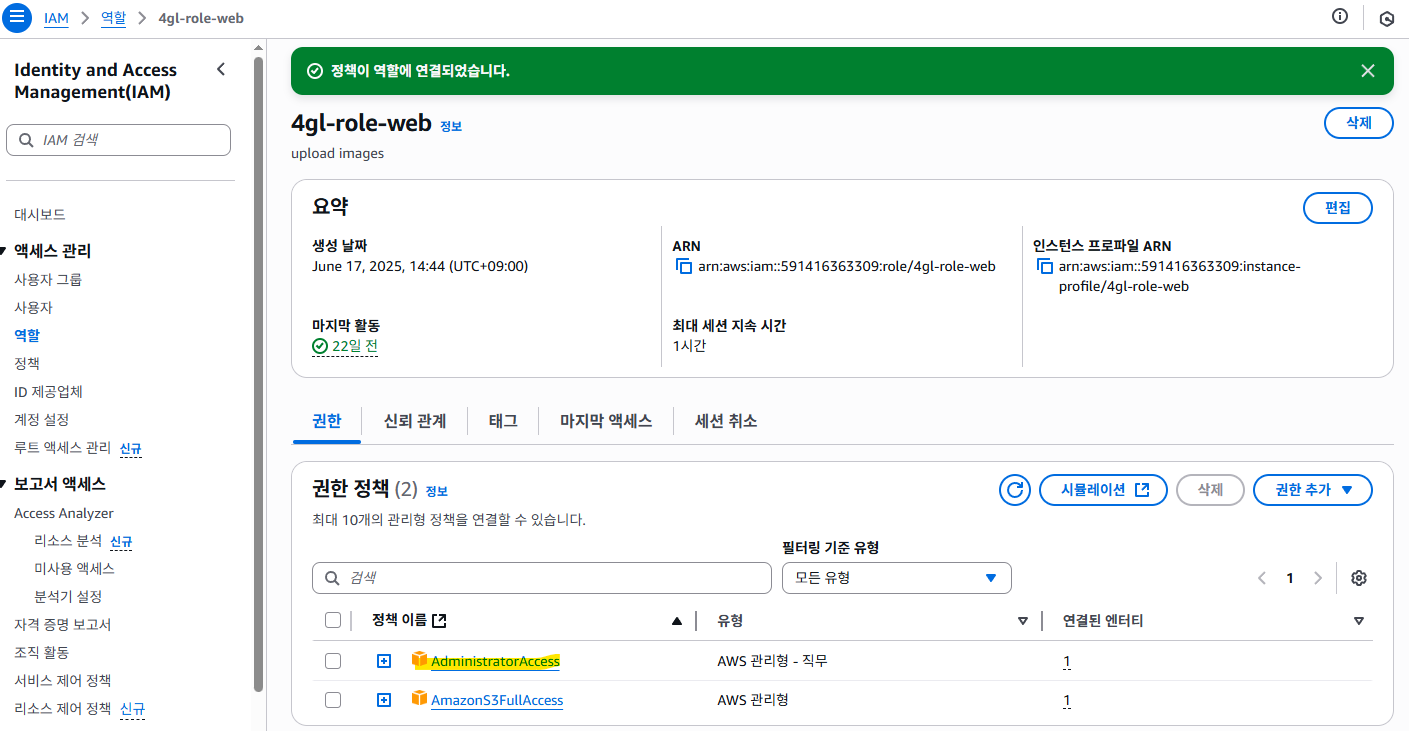Select all policies checkbox in header
This screenshot has width=1409, height=731.
[333, 621]
